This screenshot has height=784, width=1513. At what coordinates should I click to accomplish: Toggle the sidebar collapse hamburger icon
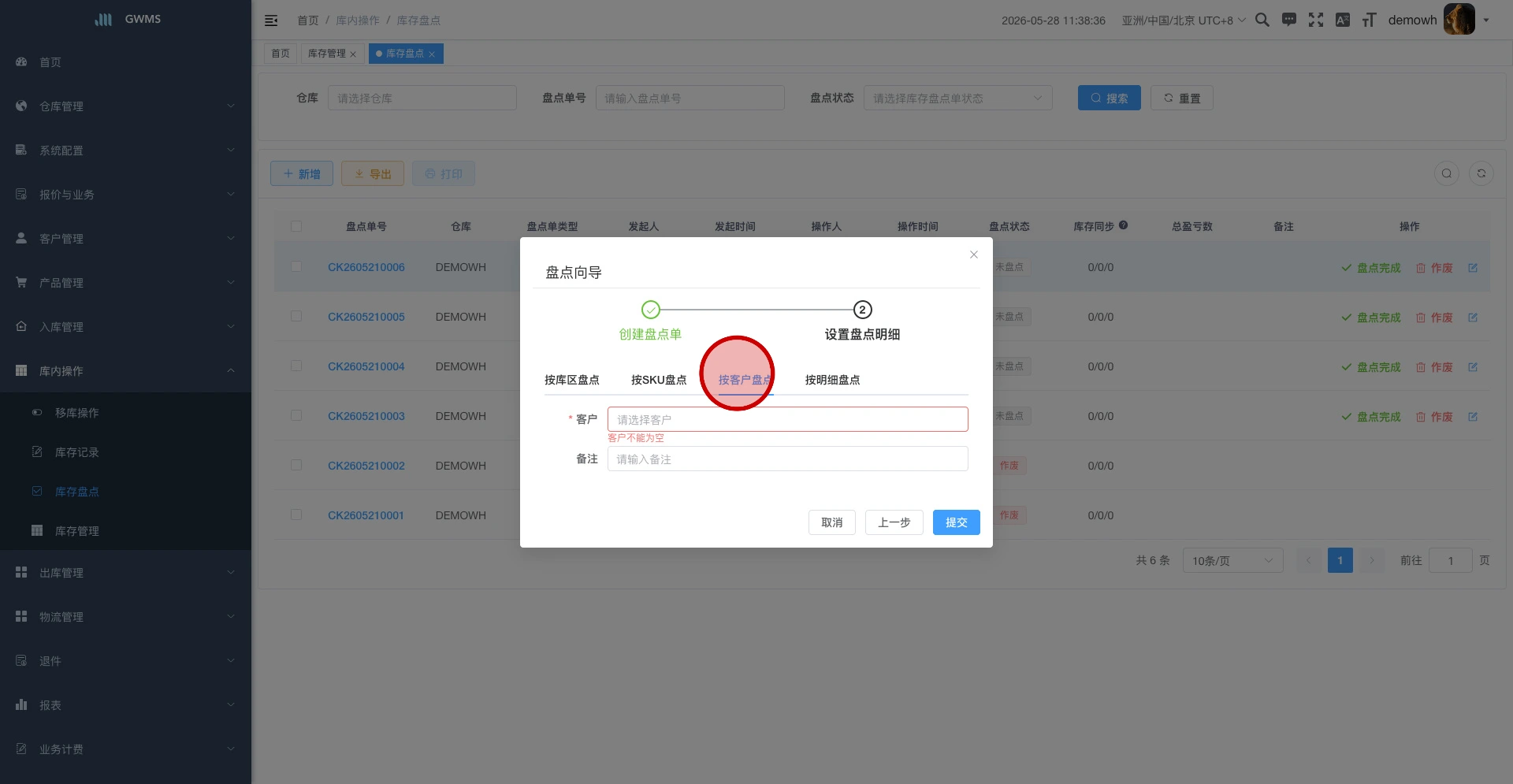coord(271,20)
